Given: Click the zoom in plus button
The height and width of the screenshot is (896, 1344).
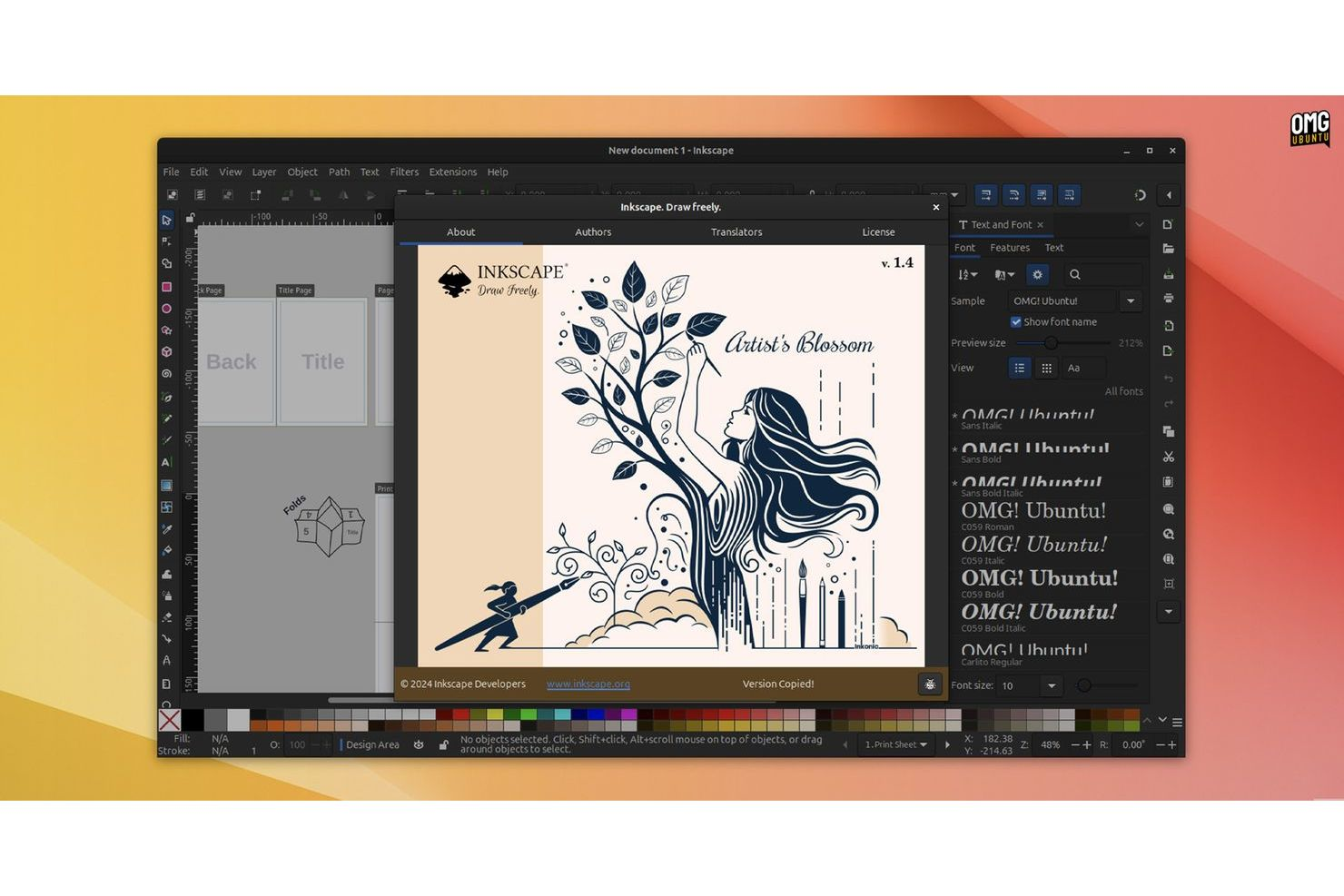Looking at the screenshot, I should pyautogui.click(x=1087, y=744).
